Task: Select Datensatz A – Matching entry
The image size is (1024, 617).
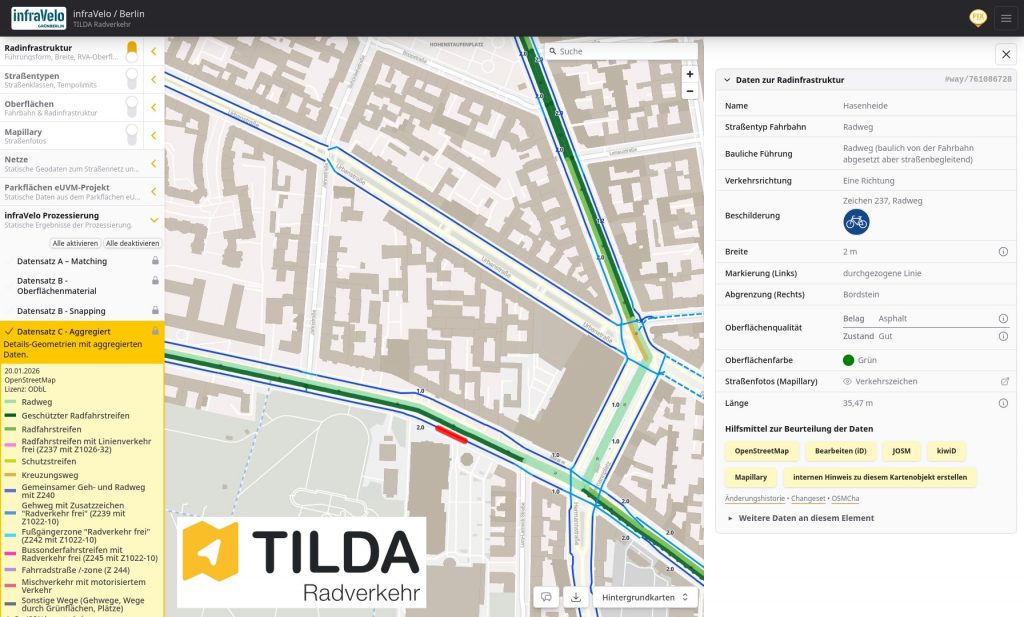Action: [x=62, y=261]
